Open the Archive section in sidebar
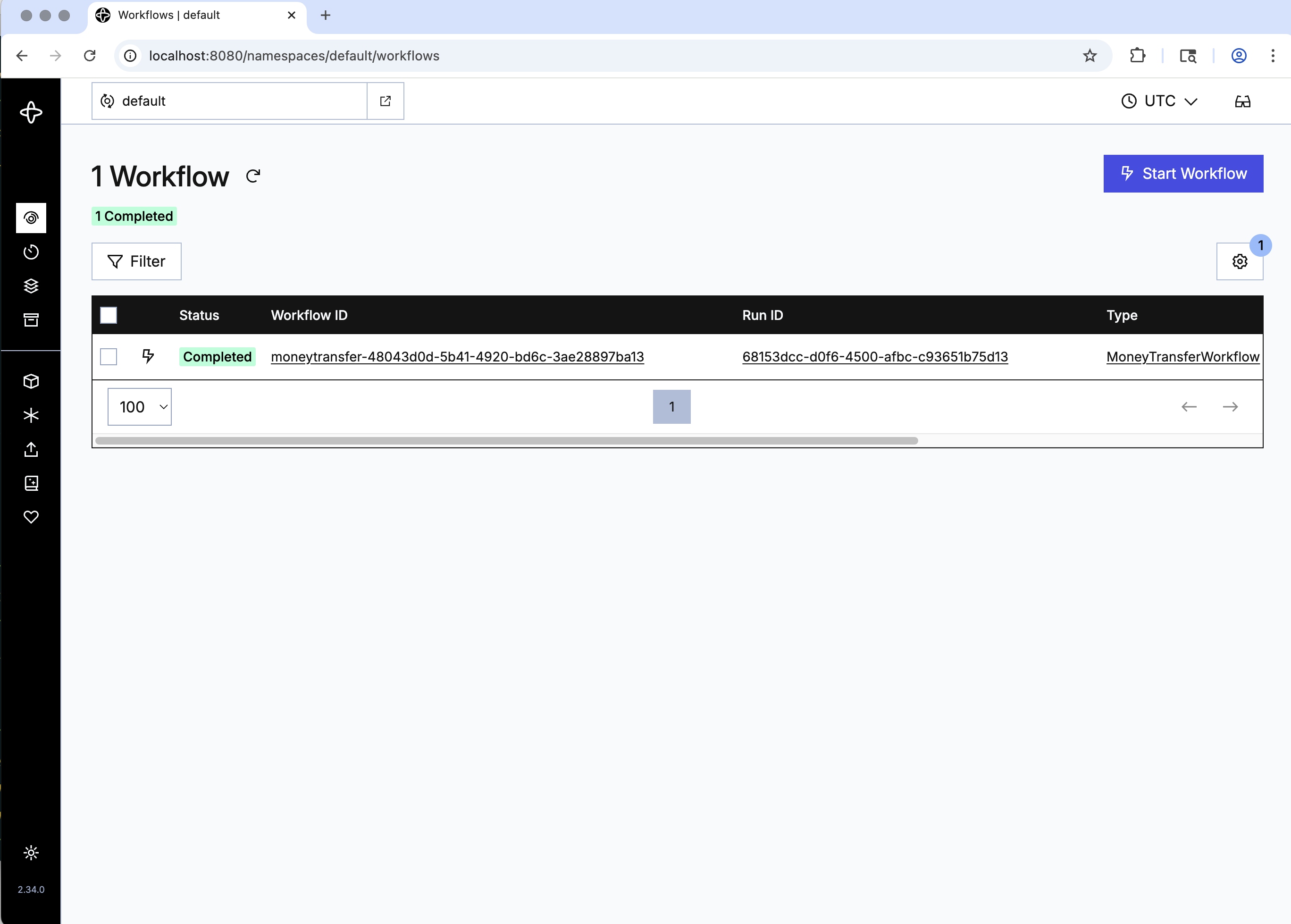This screenshot has height=924, width=1291. pyautogui.click(x=31, y=319)
